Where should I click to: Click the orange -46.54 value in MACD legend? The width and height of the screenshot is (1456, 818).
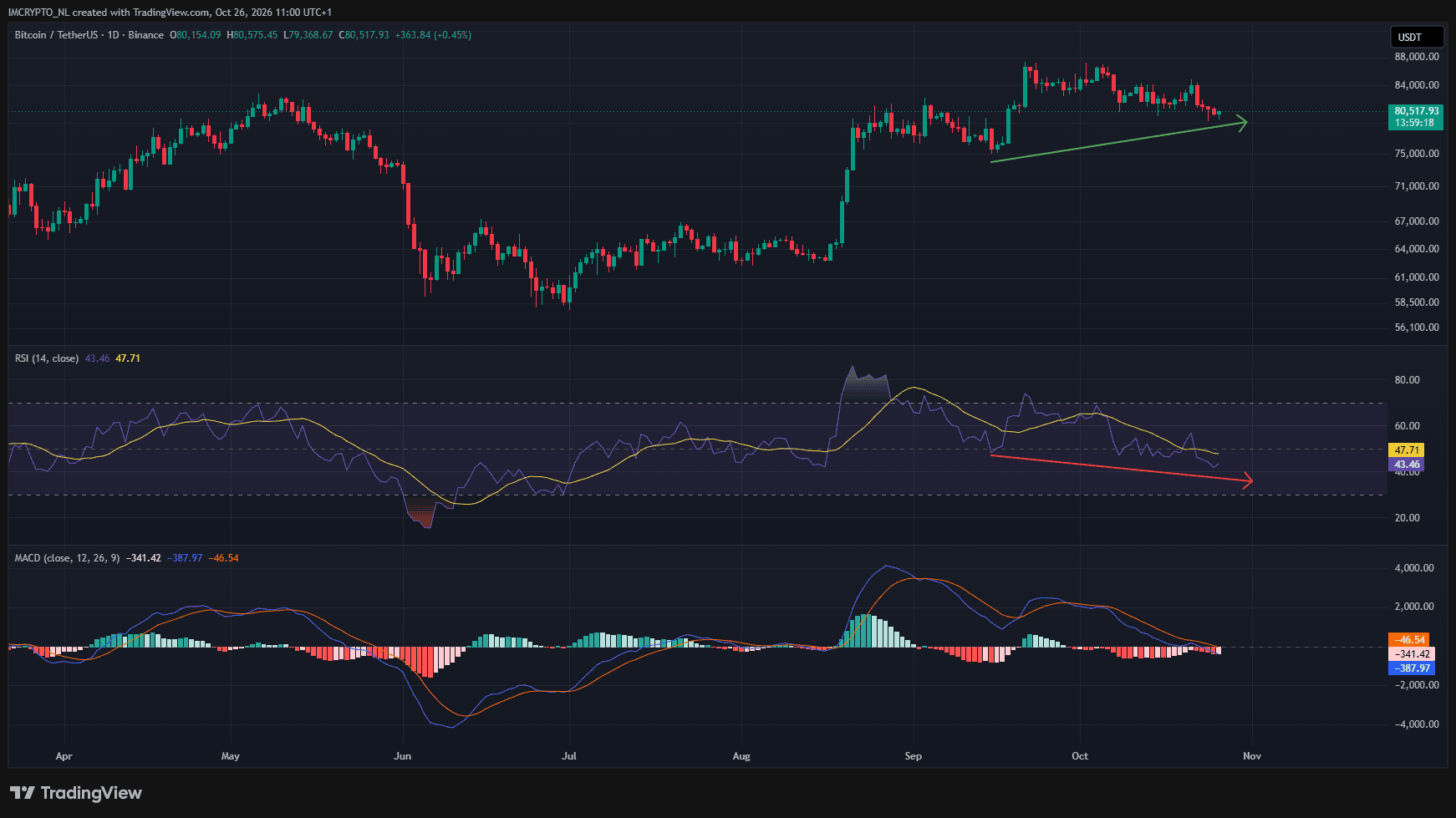pyautogui.click(x=223, y=558)
